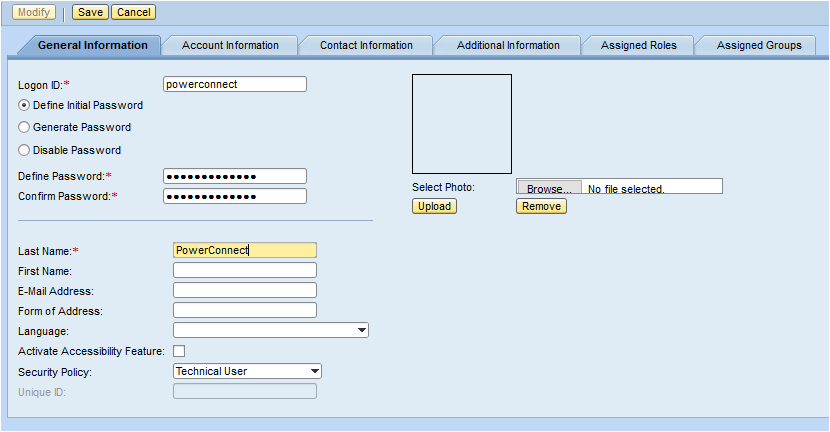Image resolution: width=830 pixels, height=432 pixels.
Task: Focus the First Name input field
Action: point(244,271)
